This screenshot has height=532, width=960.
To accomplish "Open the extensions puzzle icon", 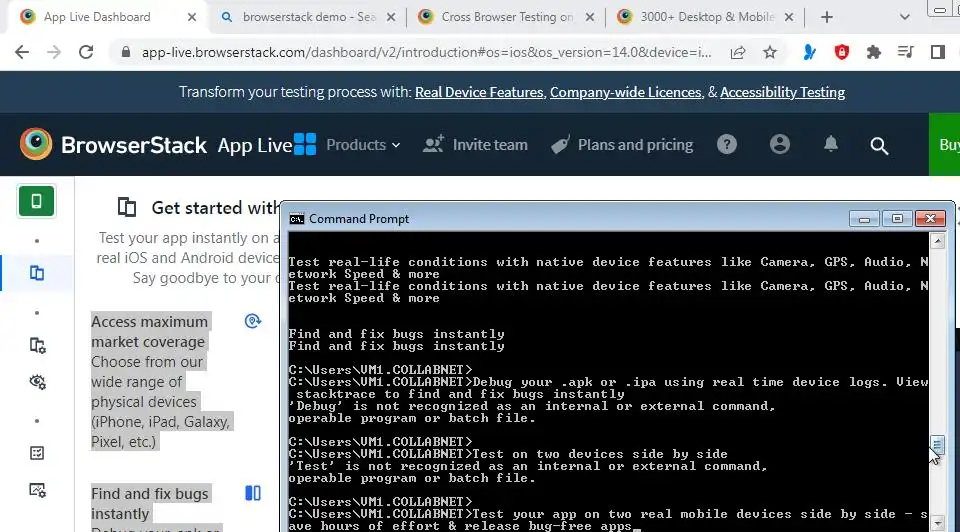I will (x=874, y=53).
